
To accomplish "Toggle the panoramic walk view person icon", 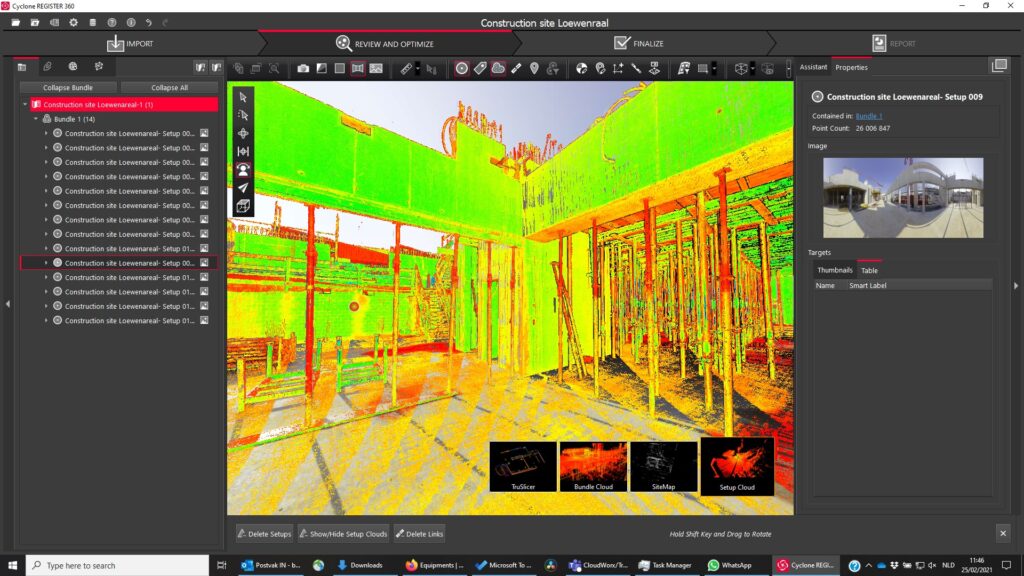I will pos(243,170).
